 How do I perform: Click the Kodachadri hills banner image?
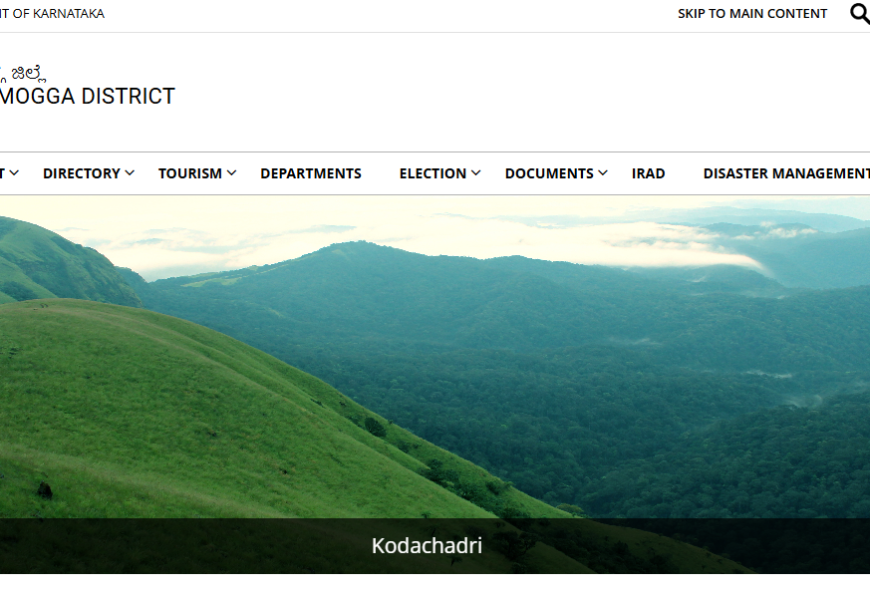point(435,357)
